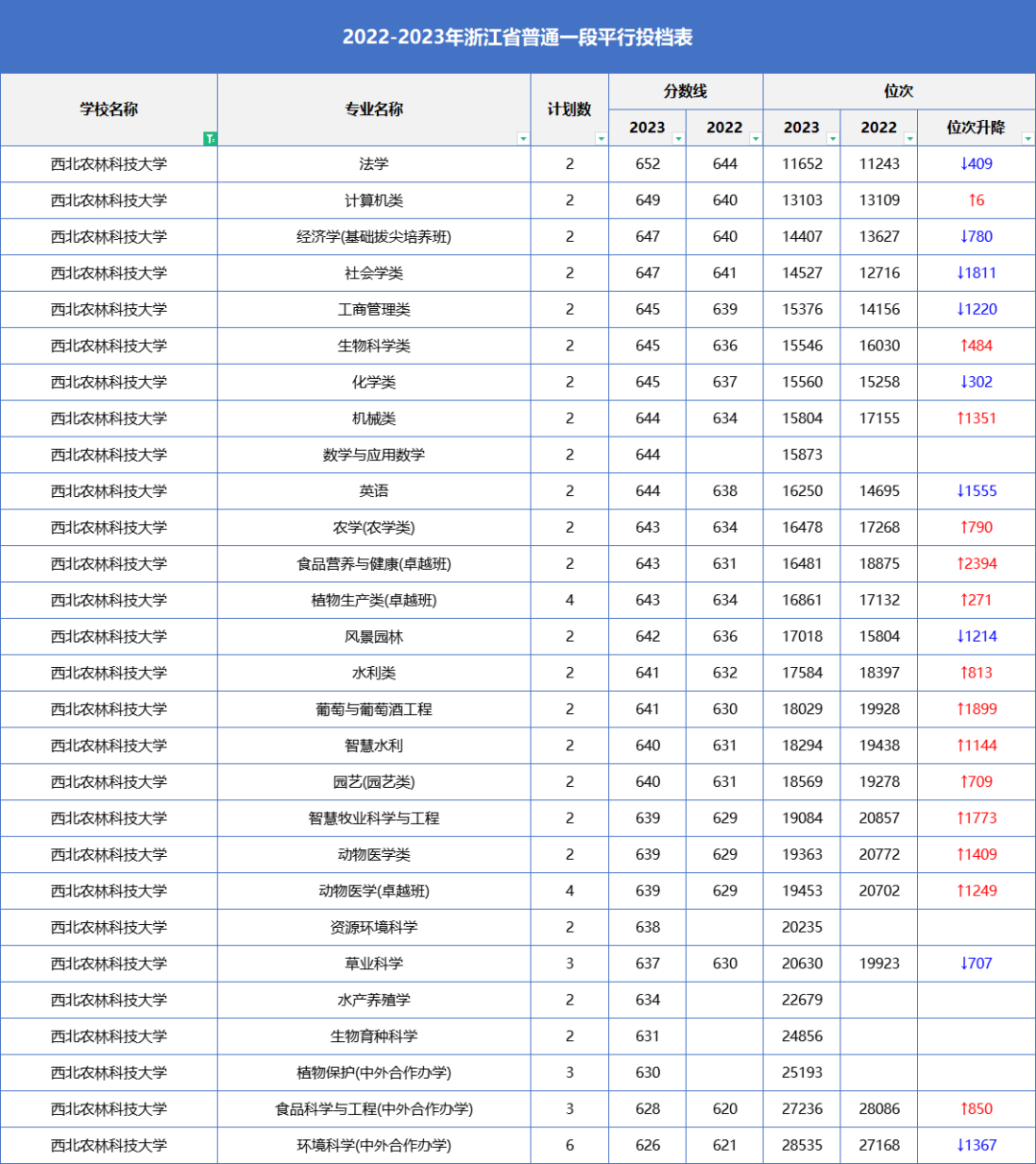Image resolution: width=1036 pixels, height=1164 pixels.
Task: Click the active filter funnel icon under 学校名称
Action: [208, 138]
